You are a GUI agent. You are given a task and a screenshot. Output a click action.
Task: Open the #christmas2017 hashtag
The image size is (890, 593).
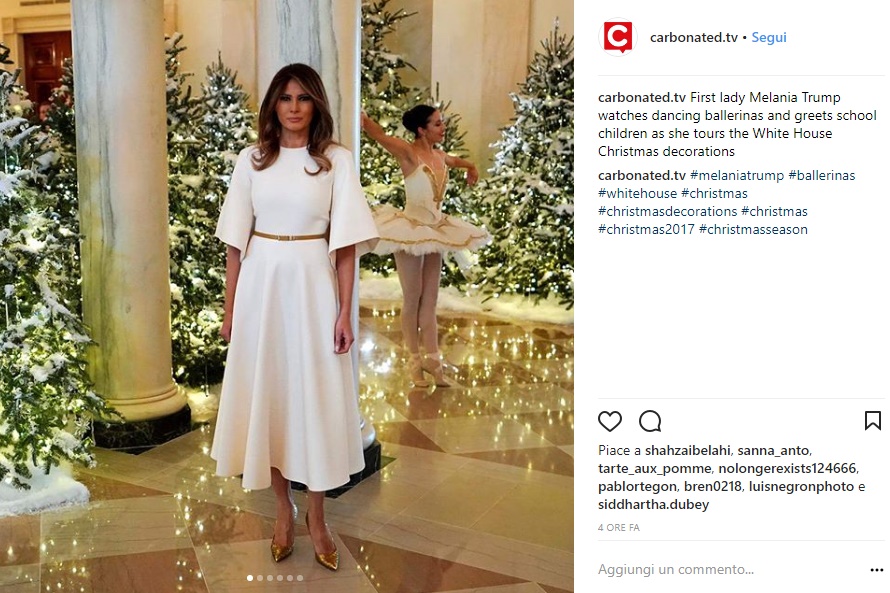(x=646, y=230)
